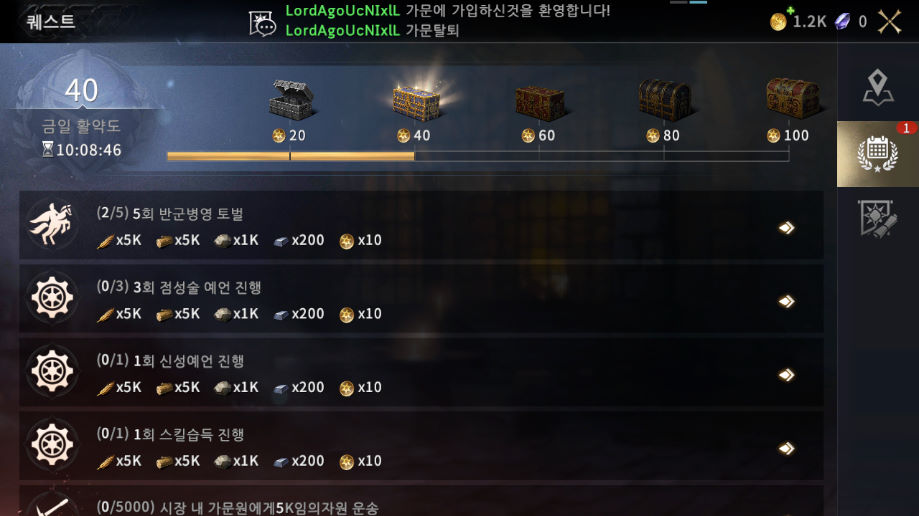Select the daily calendar quest tab

[877, 154]
